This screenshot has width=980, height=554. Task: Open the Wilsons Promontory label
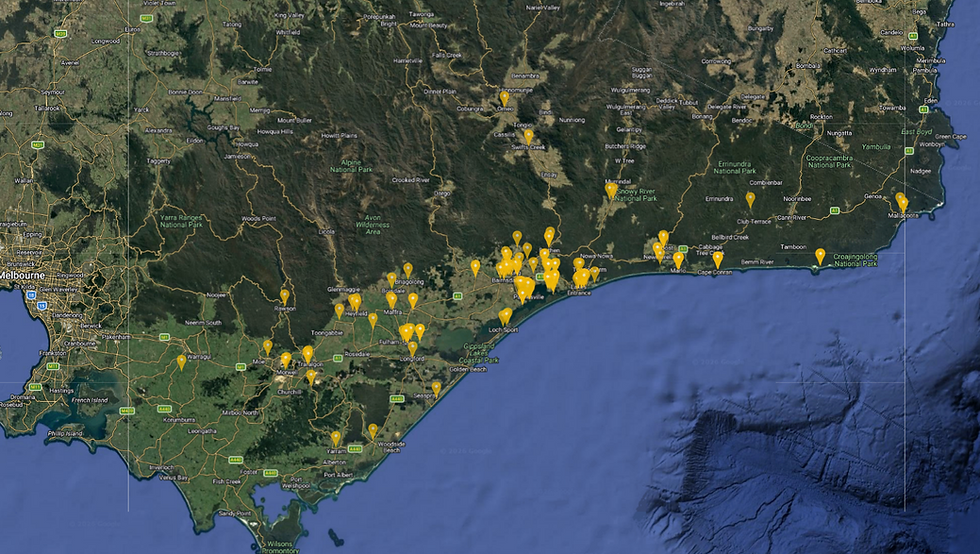279,547
